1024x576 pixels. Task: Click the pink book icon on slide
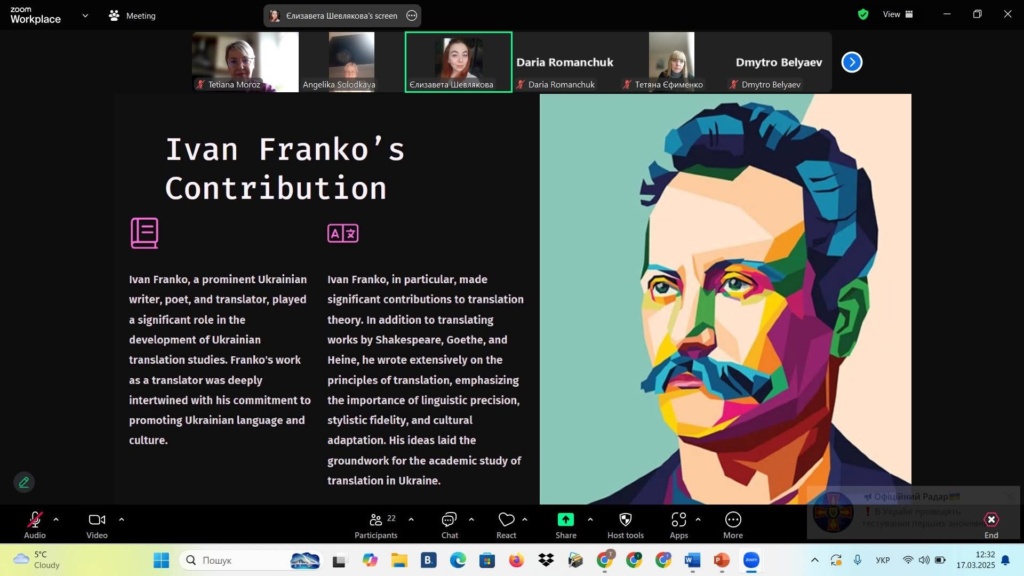click(x=144, y=233)
